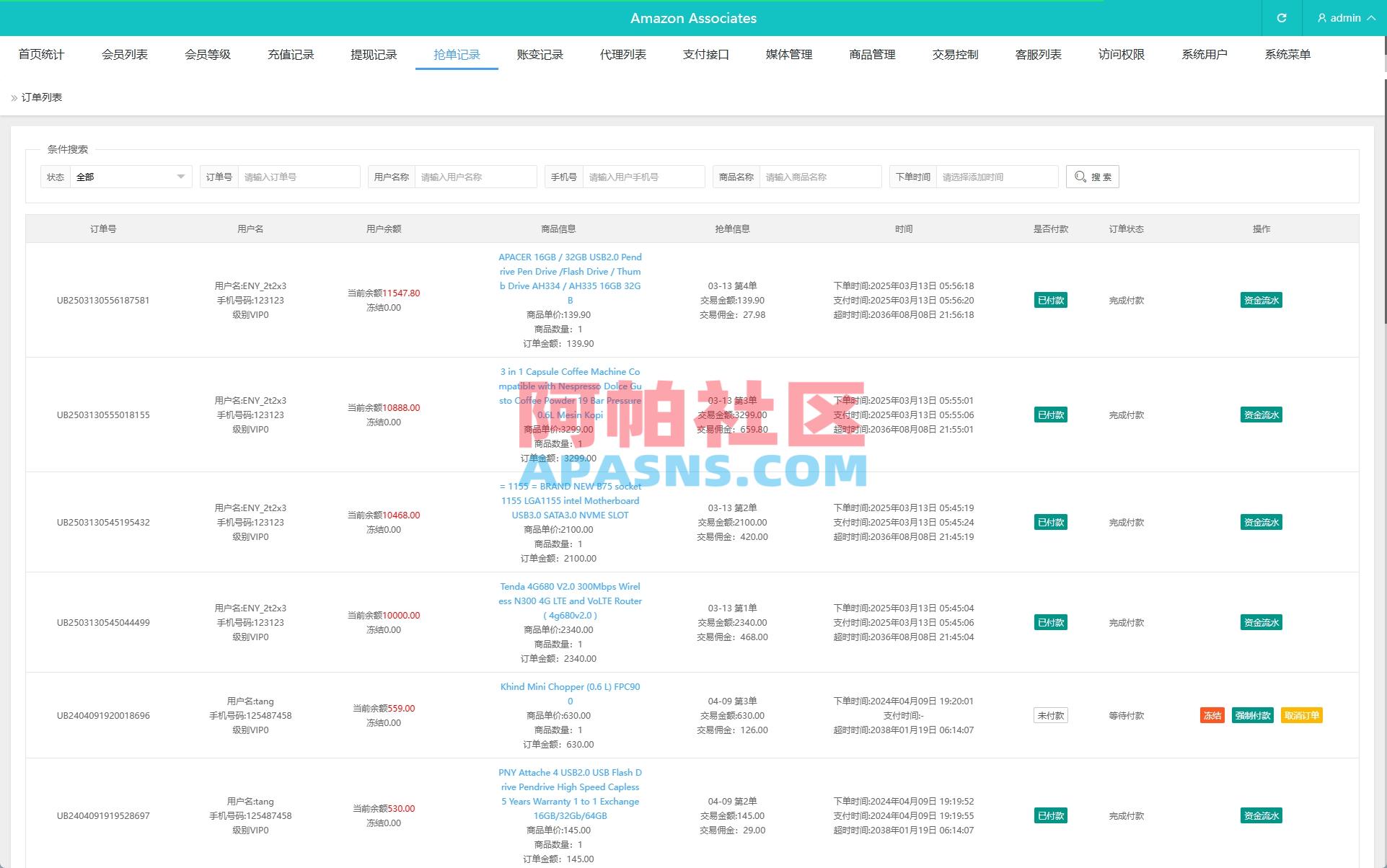Open the 下单时间 date picker field
The height and width of the screenshot is (868, 1387).
point(995,176)
